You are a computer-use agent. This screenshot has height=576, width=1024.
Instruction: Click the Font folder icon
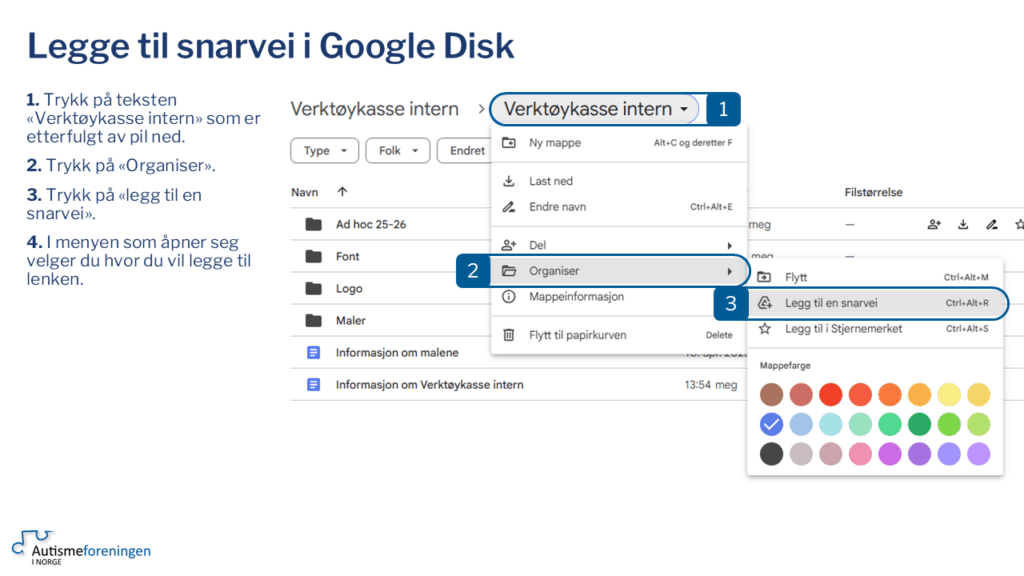click(313, 257)
